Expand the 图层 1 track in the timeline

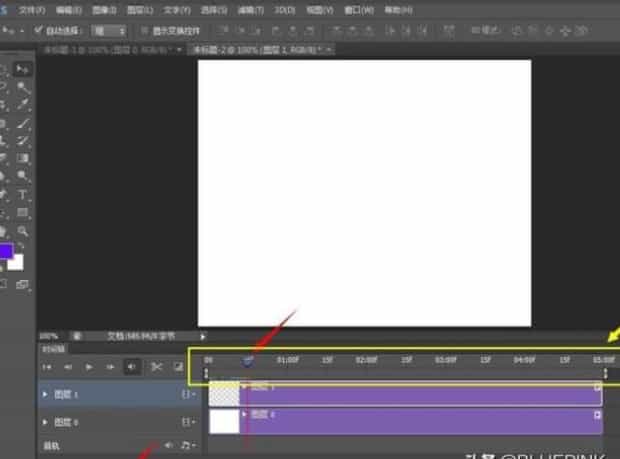[44, 395]
